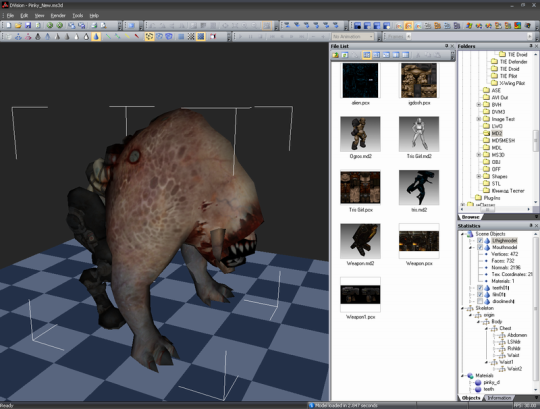
Task: Select the Weapon1.pcx thumbnail
Action: [x=360, y=295]
